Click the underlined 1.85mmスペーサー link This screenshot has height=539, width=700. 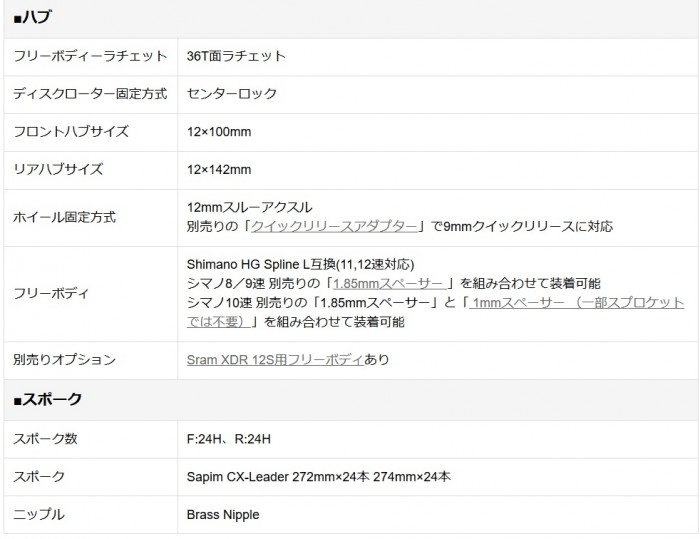click(388, 283)
